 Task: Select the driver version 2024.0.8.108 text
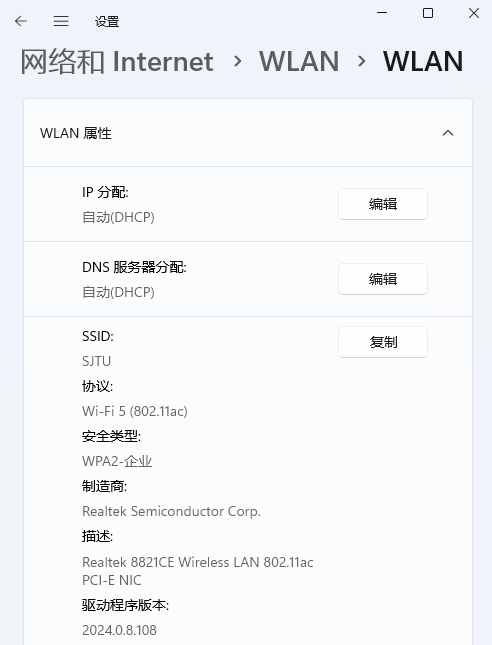pyautogui.click(x=119, y=630)
